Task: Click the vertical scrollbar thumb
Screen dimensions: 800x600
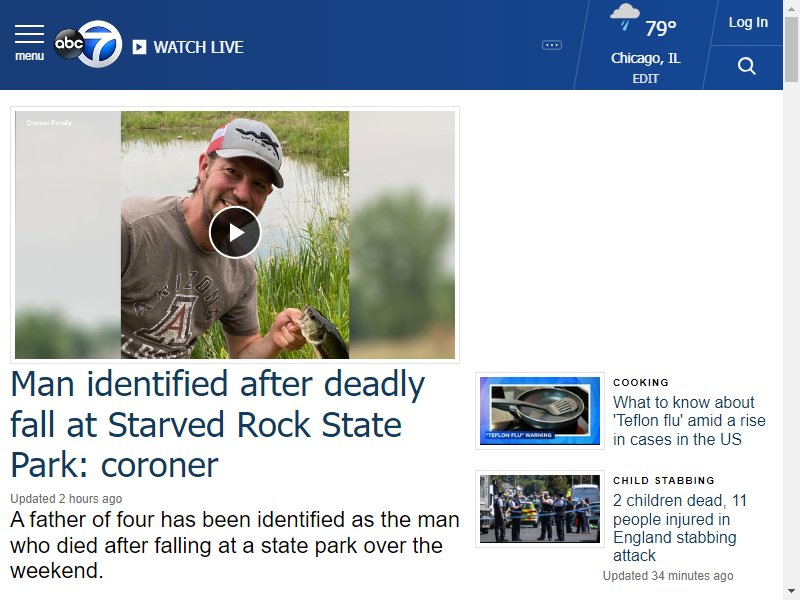Action: [x=791, y=49]
